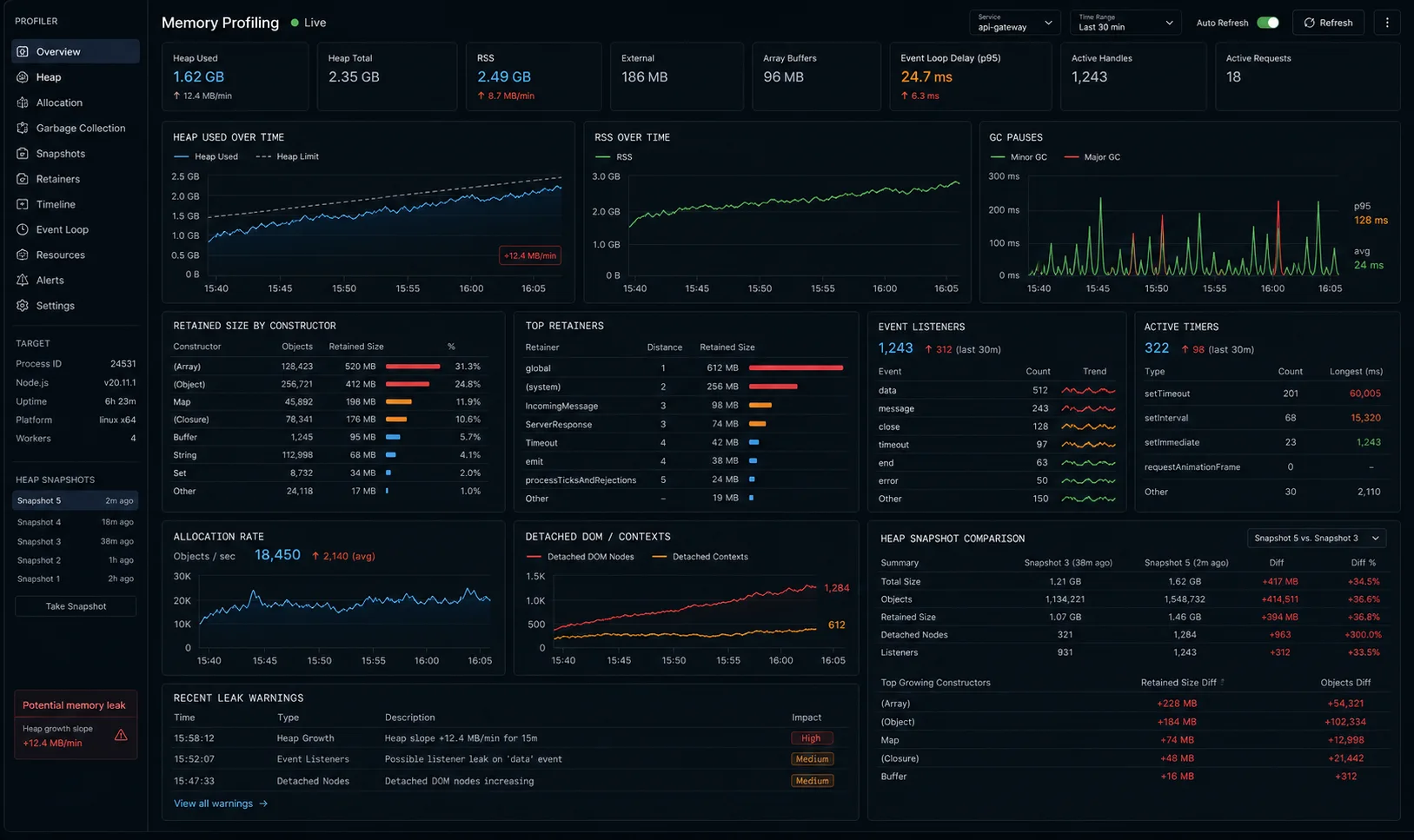
Task: Click the Heap icon in the sidebar
Action: (23, 77)
